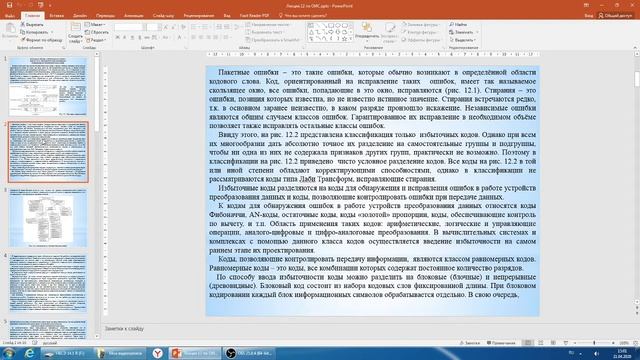This screenshot has height=360, width=640.
Task: Click Преобразовать в SmartArt
Action: pos(273,40)
